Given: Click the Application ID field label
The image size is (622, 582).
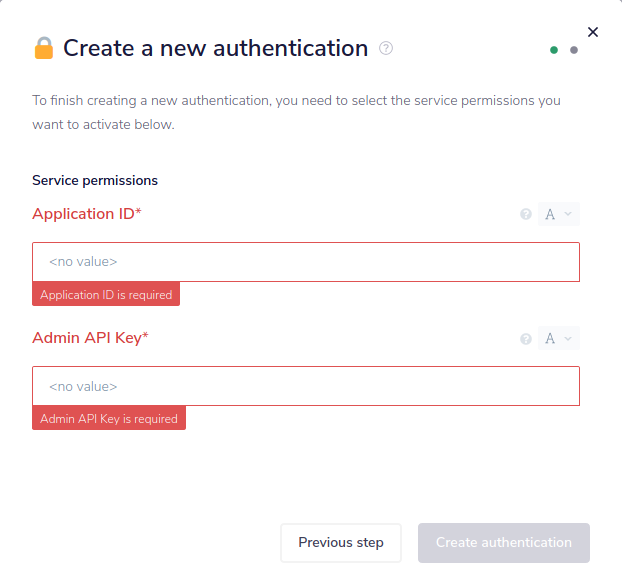Looking at the screenshot, I should point(87,214).
